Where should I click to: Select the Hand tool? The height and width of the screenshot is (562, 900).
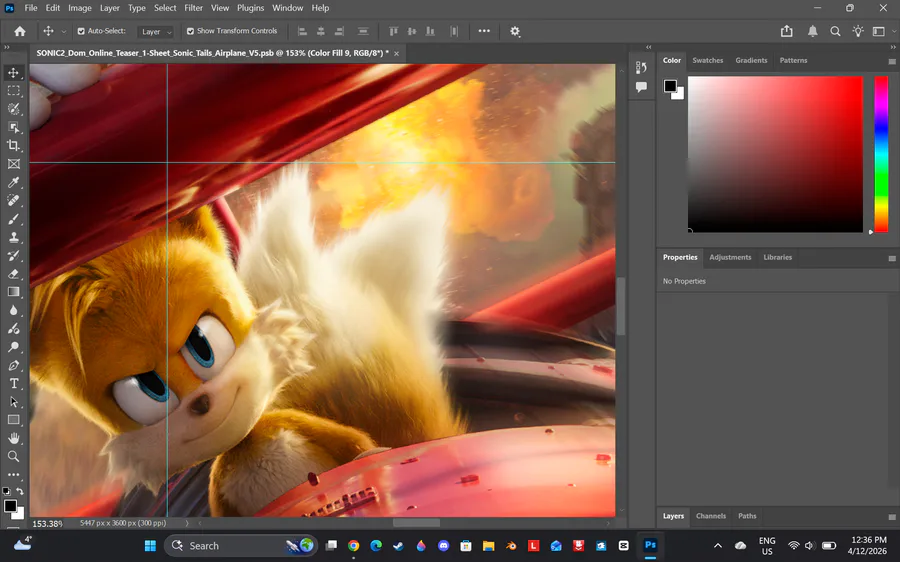pos(14,438)
